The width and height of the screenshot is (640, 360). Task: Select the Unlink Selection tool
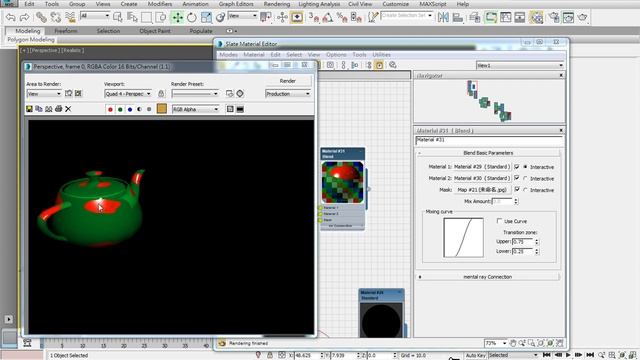[x=56, y=17]
